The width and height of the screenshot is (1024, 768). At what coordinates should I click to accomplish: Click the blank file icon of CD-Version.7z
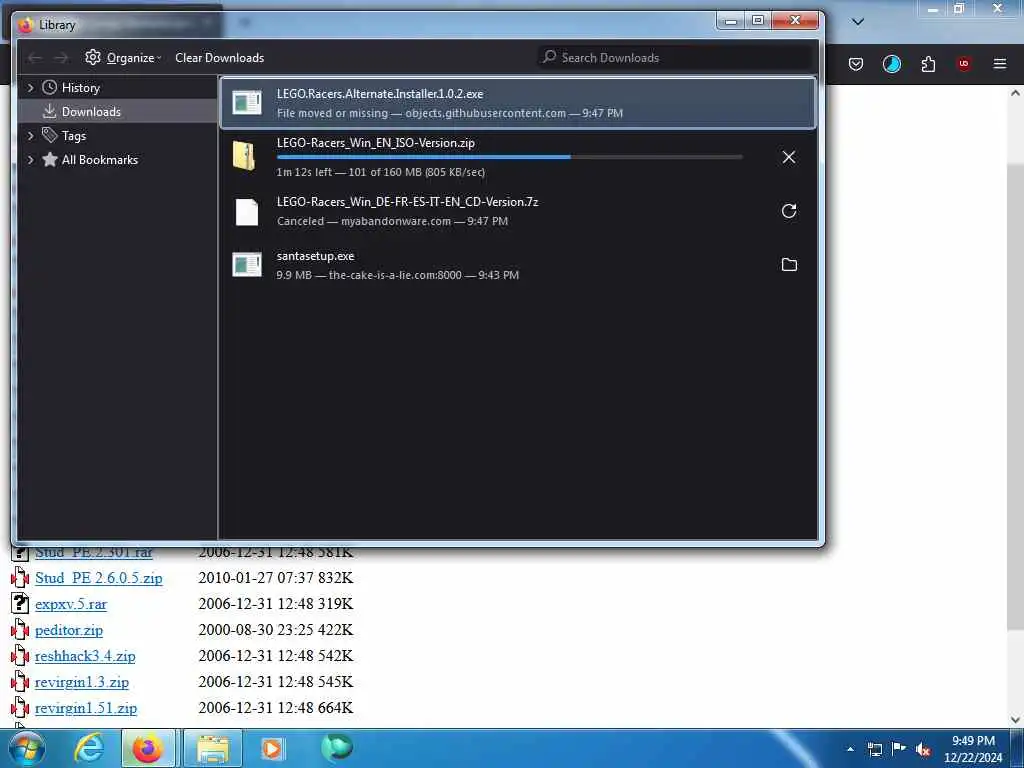(x=247, y=212)
